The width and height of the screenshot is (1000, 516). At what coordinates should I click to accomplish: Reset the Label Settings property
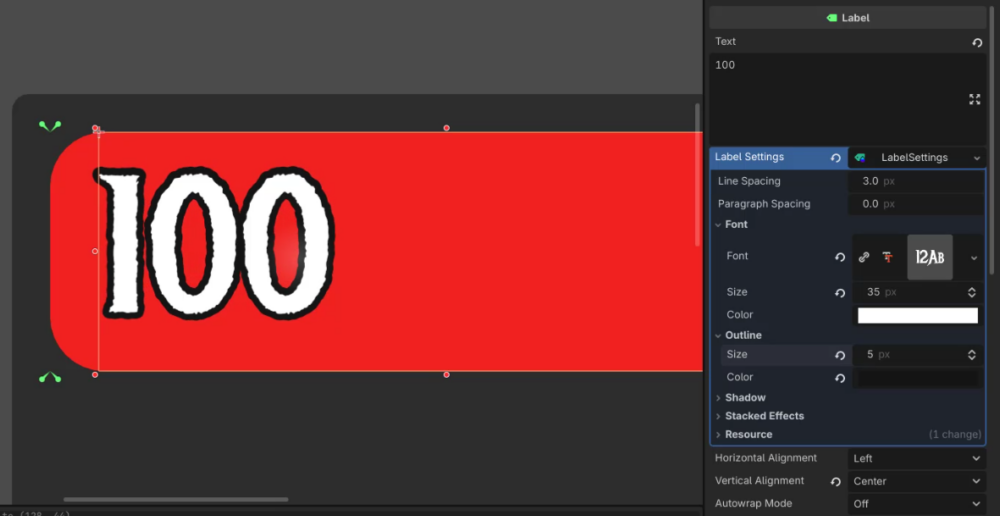pos(835,158)
